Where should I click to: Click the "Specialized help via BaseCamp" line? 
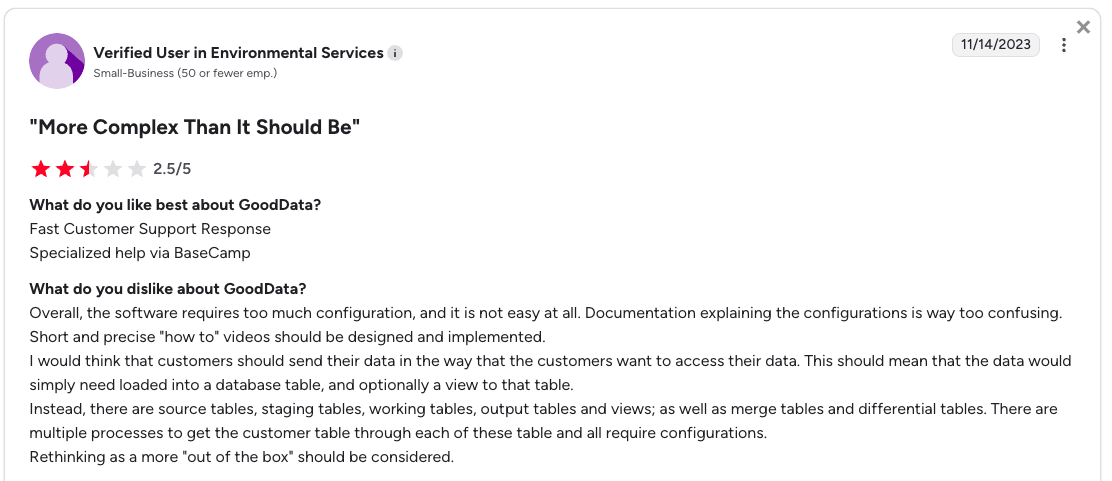(x=140, y=253)
